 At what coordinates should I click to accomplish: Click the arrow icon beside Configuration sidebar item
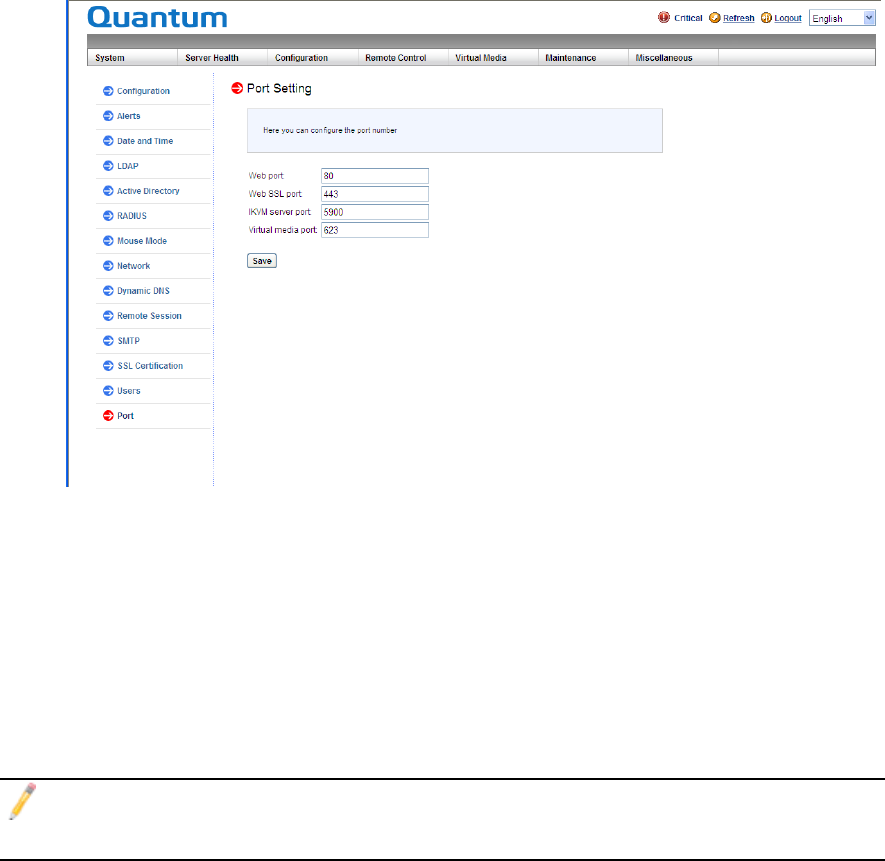108,91
